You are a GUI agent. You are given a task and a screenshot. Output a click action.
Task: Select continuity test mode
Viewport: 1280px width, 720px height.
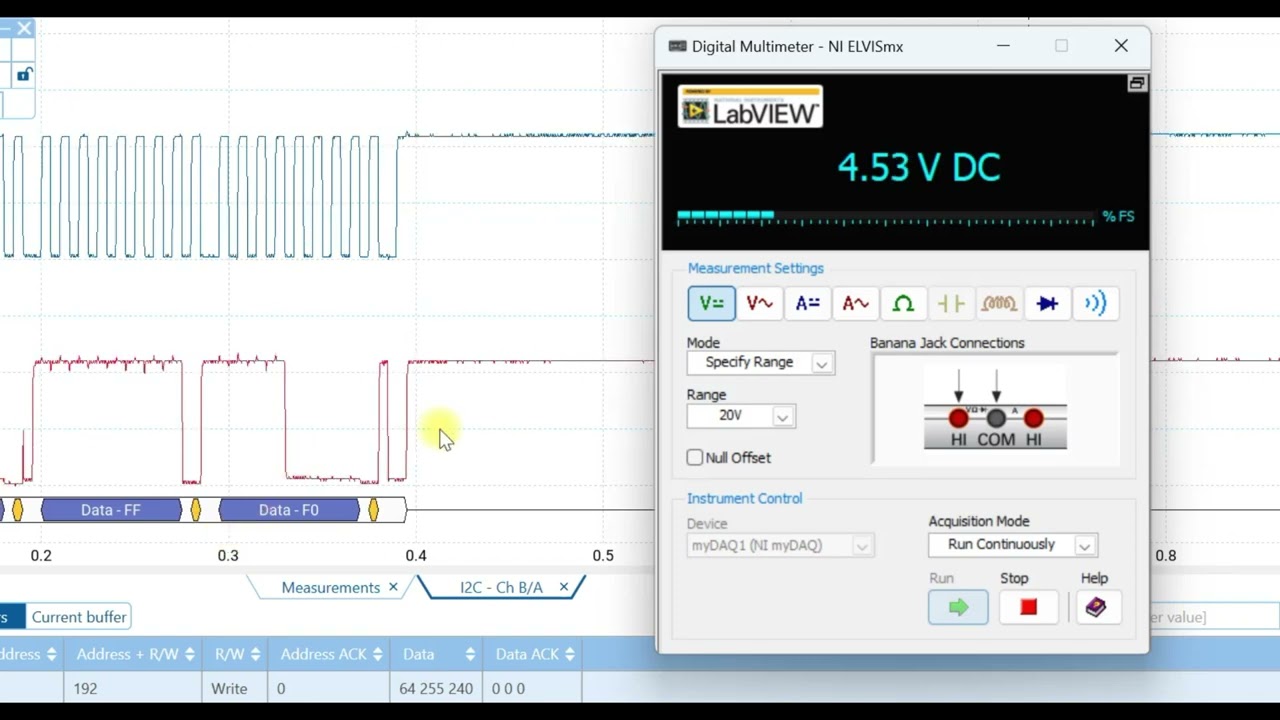tap(1095, 303)
